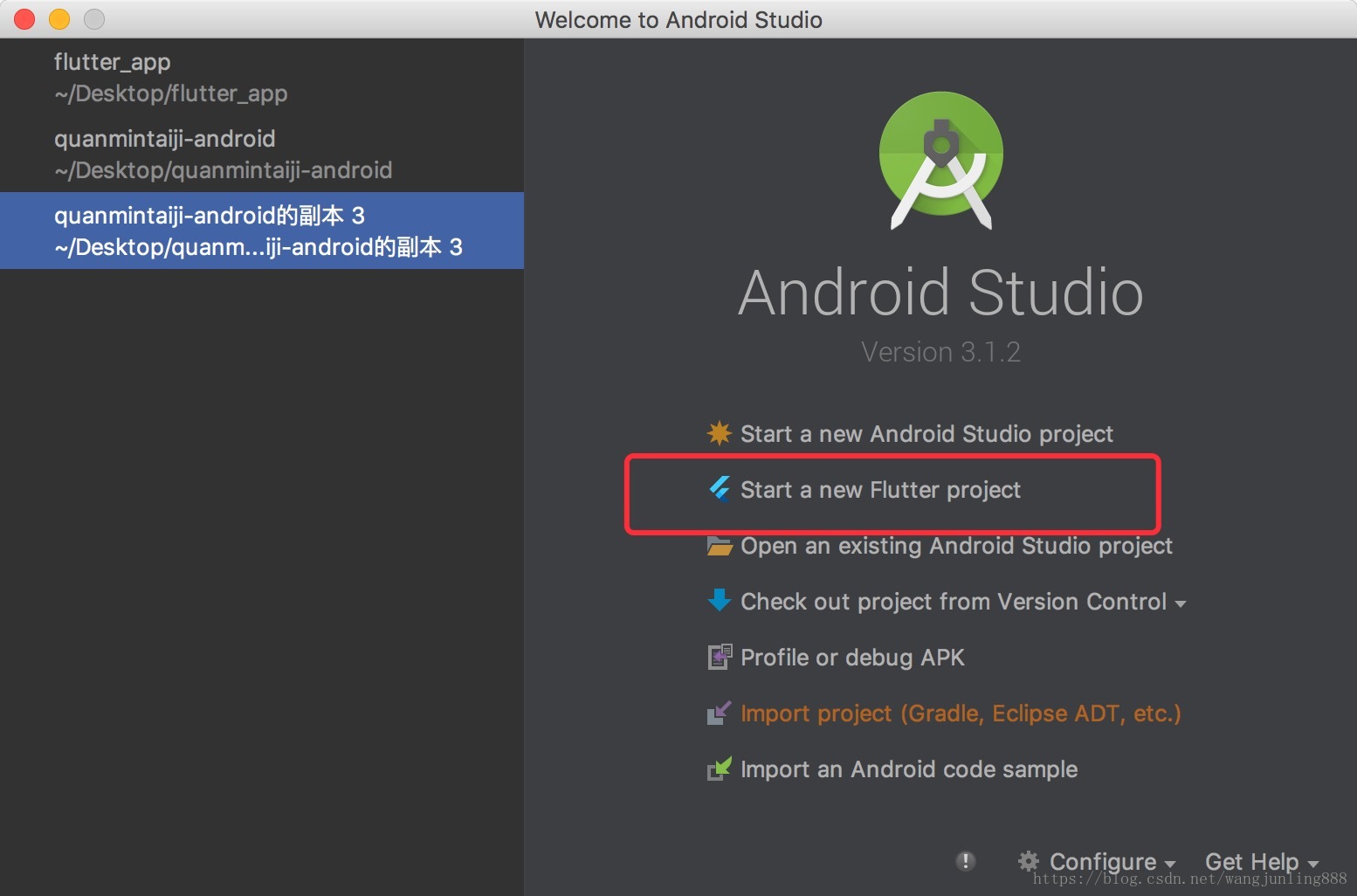Click the blue download arrow icon
The width and height of the screenshot is (1357, 896).
pos(720,600)
